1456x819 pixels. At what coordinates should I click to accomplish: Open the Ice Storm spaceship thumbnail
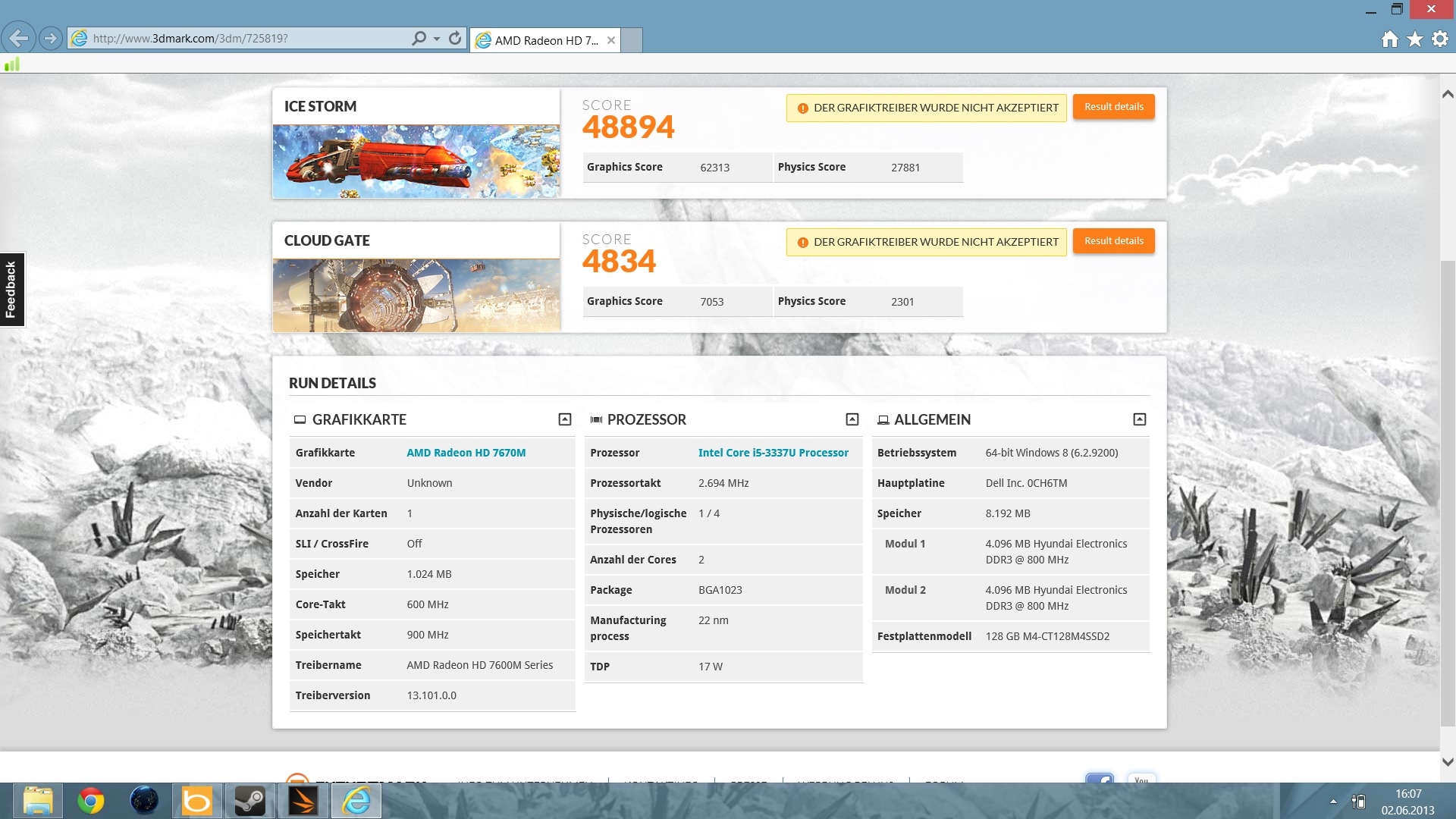[416, 162]
